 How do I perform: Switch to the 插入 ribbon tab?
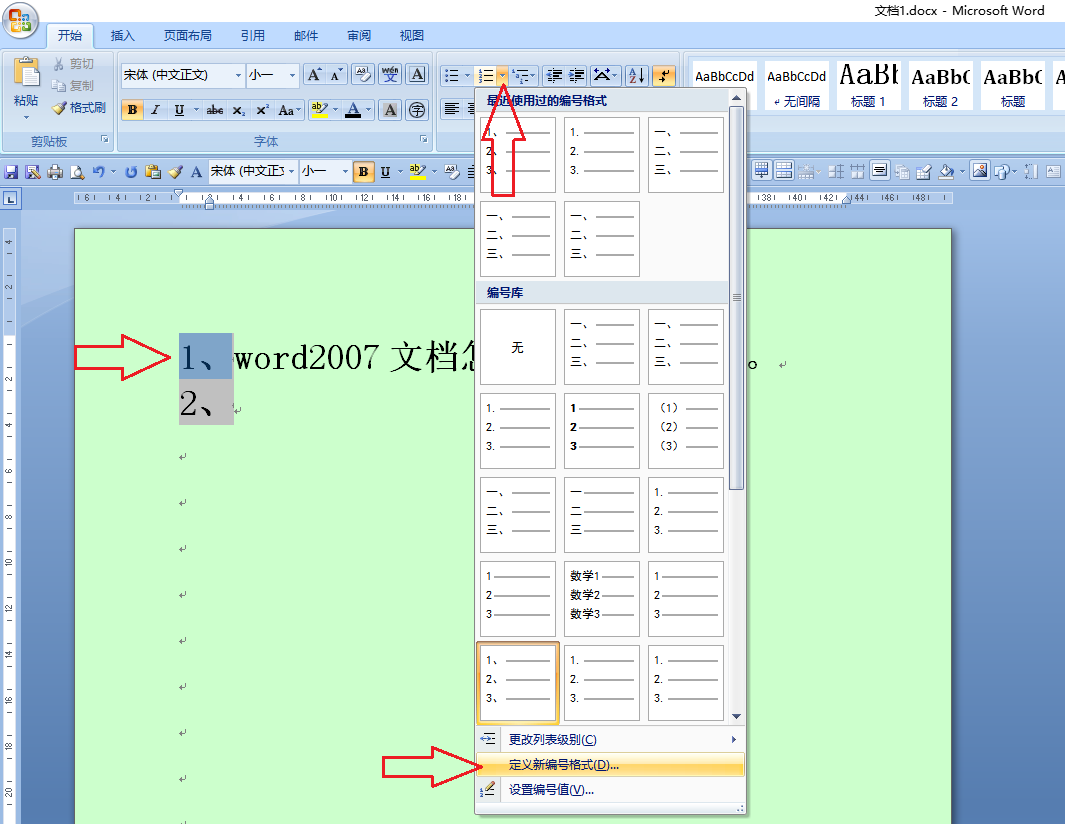point(123,35)
